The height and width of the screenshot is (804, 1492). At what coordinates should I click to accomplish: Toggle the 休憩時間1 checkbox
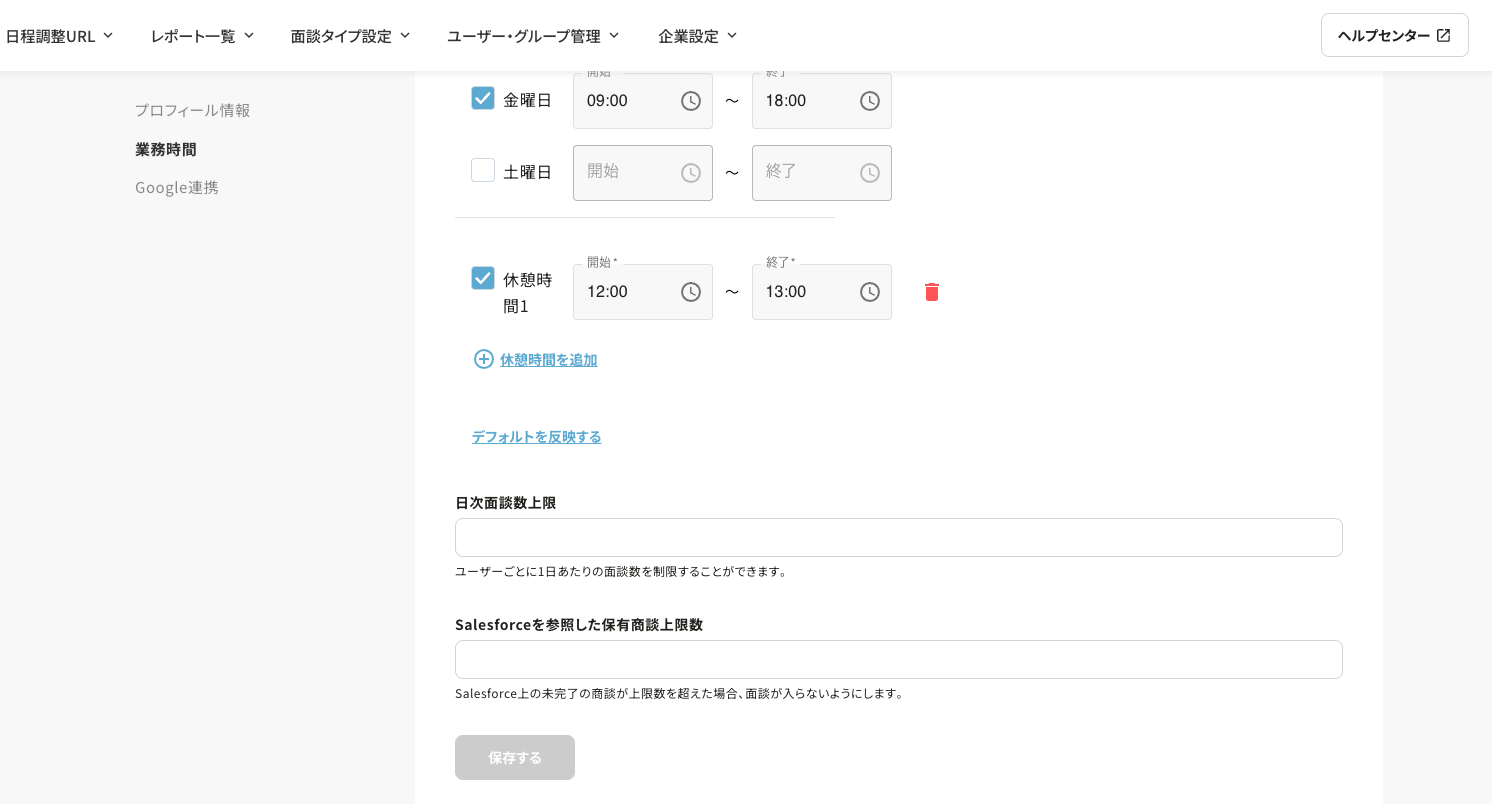tap(483, 278)
